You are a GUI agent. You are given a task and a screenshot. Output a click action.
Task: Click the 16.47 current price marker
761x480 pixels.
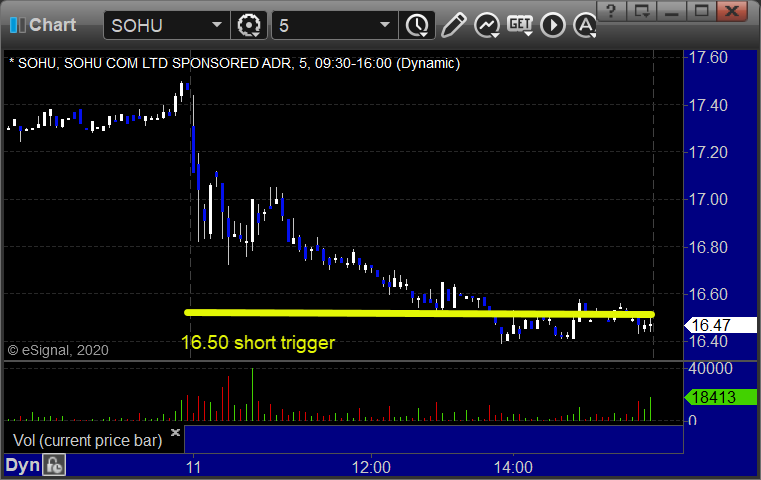721,325
